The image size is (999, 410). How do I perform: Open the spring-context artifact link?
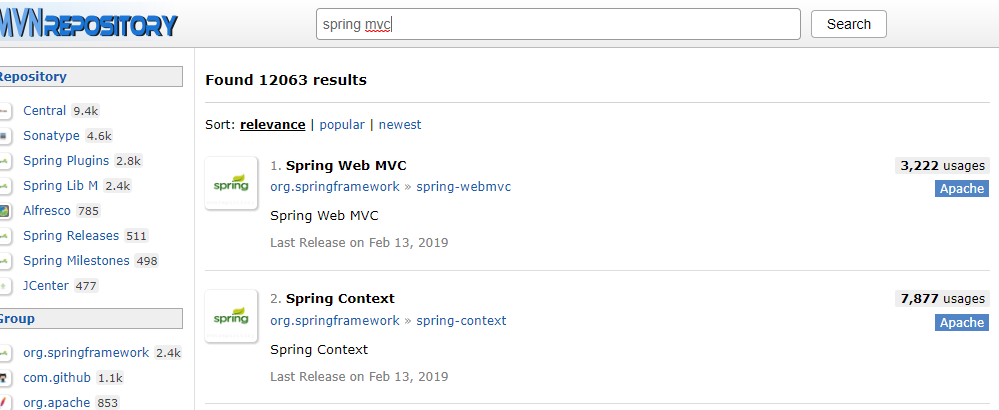coord(461,321)
